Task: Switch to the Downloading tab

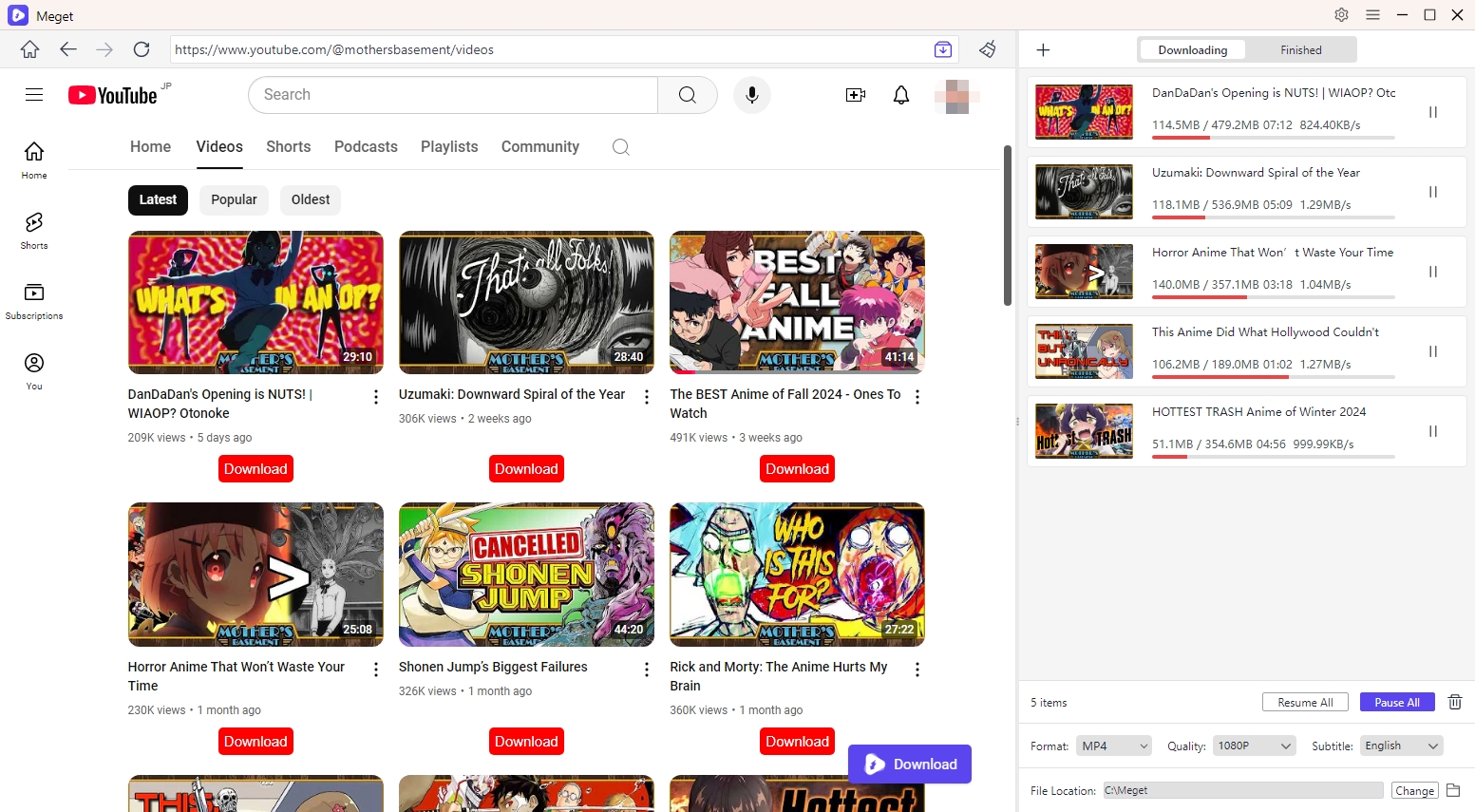Action: coord(1193,50)
